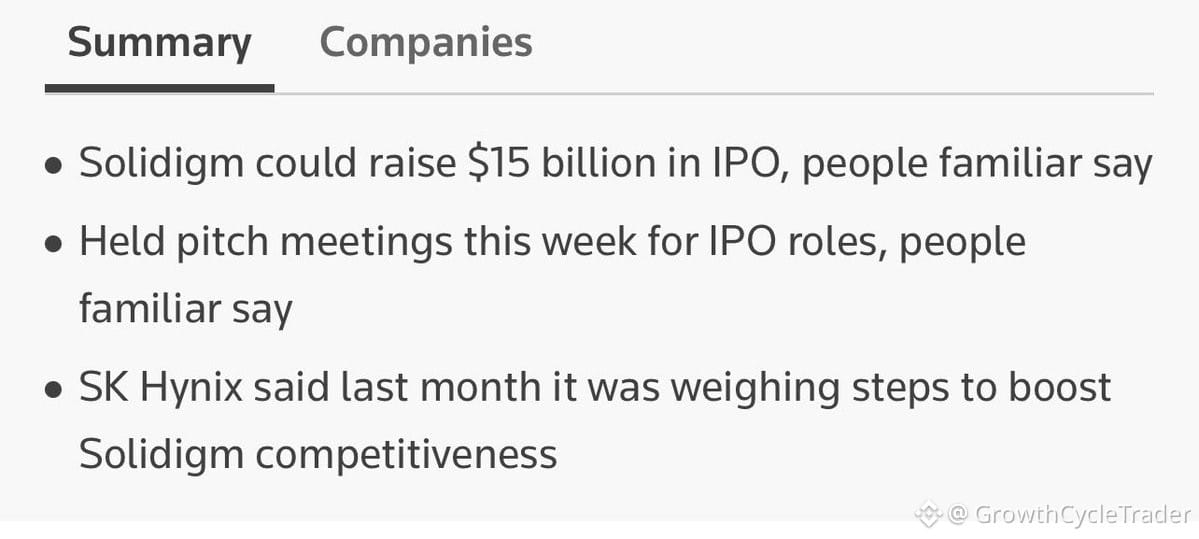
Task: Click the diamond logo icon in the watermark
Action: click(928, 515)
